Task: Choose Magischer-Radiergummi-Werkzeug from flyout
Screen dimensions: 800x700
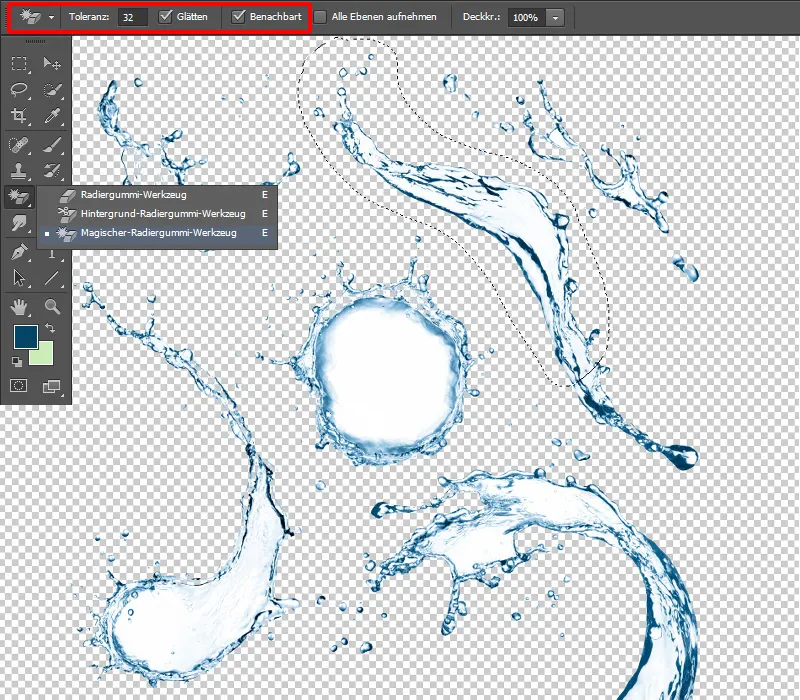Action: pos(158,233)
